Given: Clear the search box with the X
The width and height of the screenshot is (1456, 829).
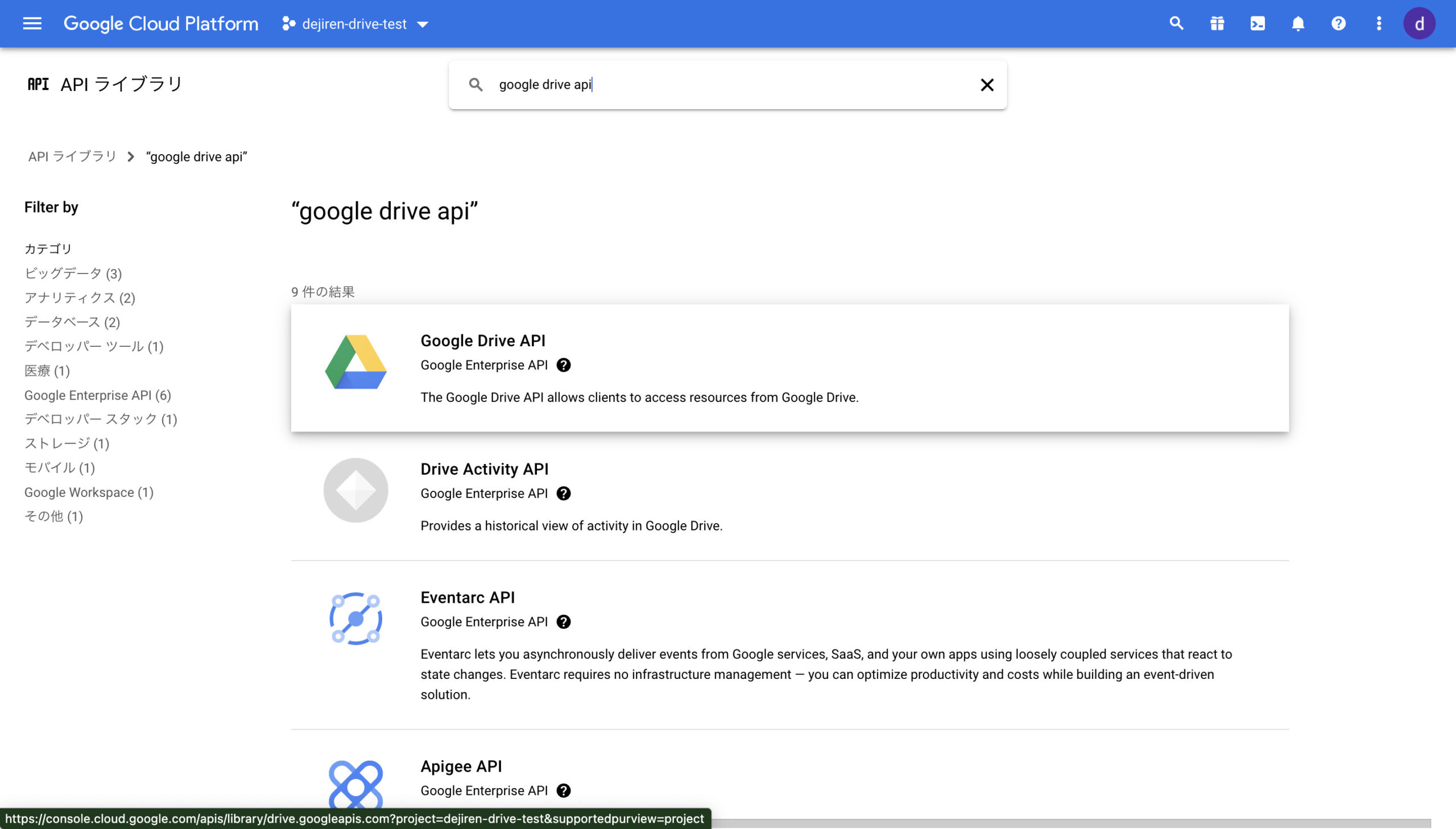Looking at the screenshot, I should pyautogui.click(x=987, y=85).
